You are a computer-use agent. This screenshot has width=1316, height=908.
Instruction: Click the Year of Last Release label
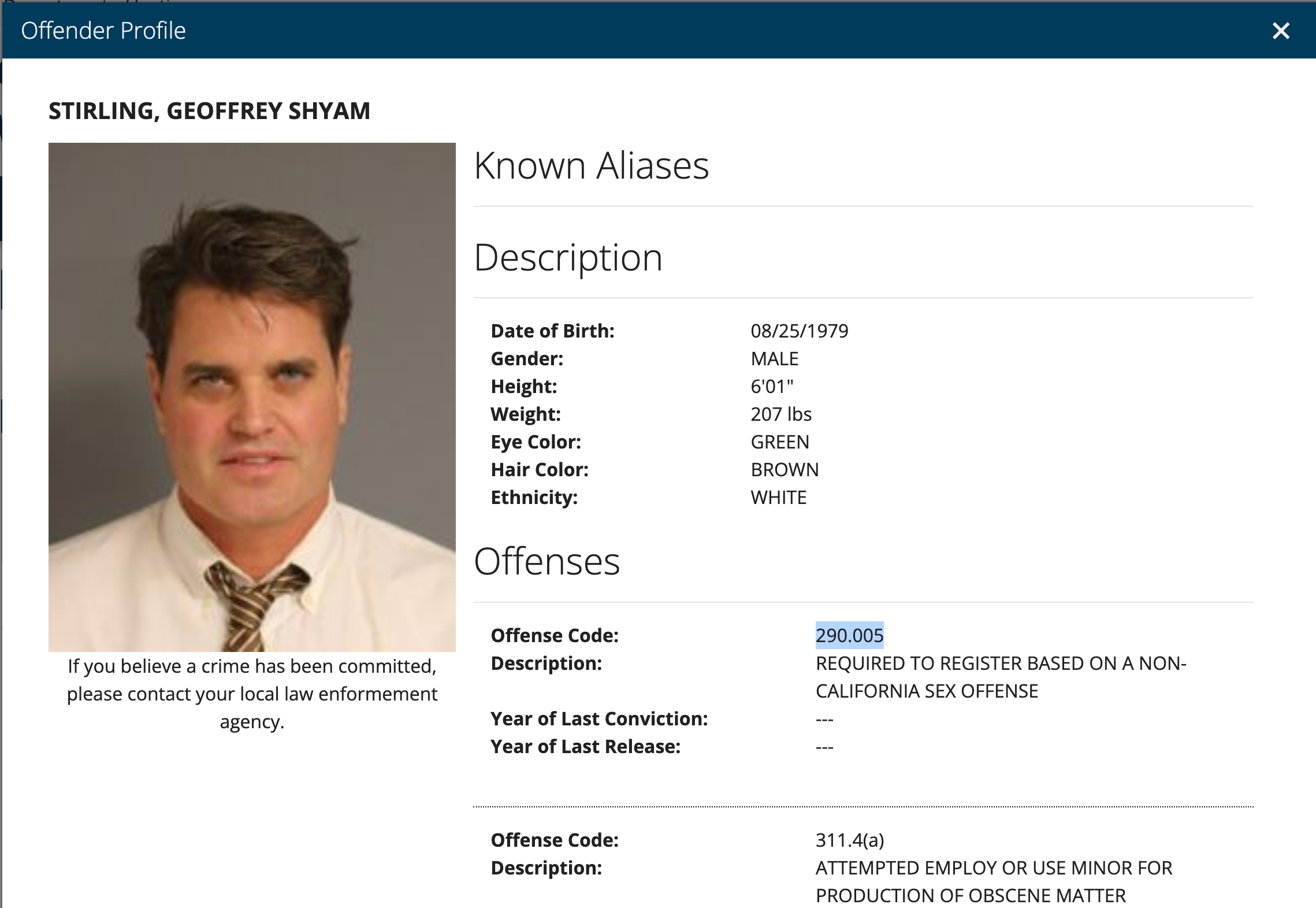click(585, 747)
